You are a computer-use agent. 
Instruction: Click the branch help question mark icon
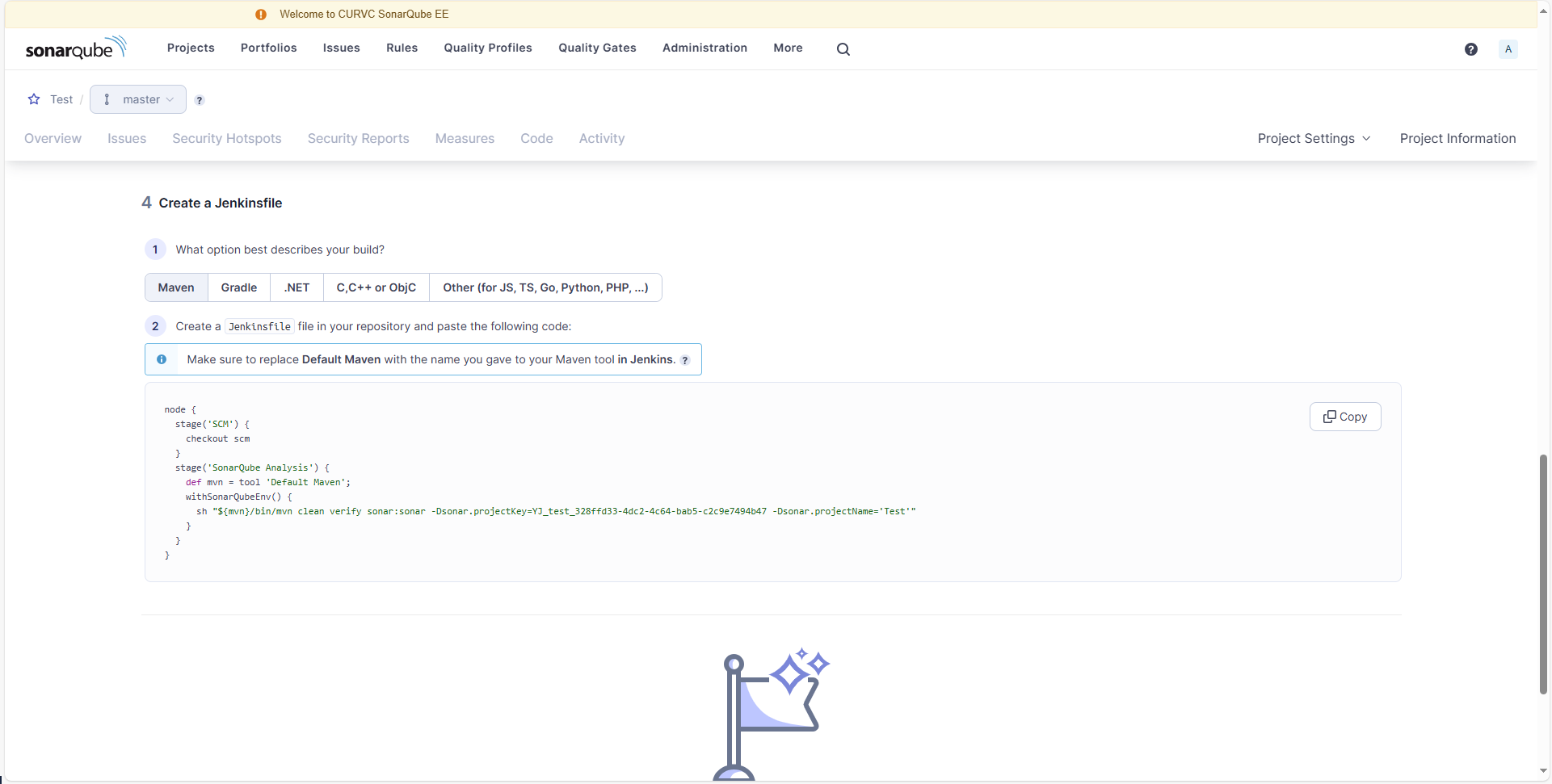tap(200, 100)
